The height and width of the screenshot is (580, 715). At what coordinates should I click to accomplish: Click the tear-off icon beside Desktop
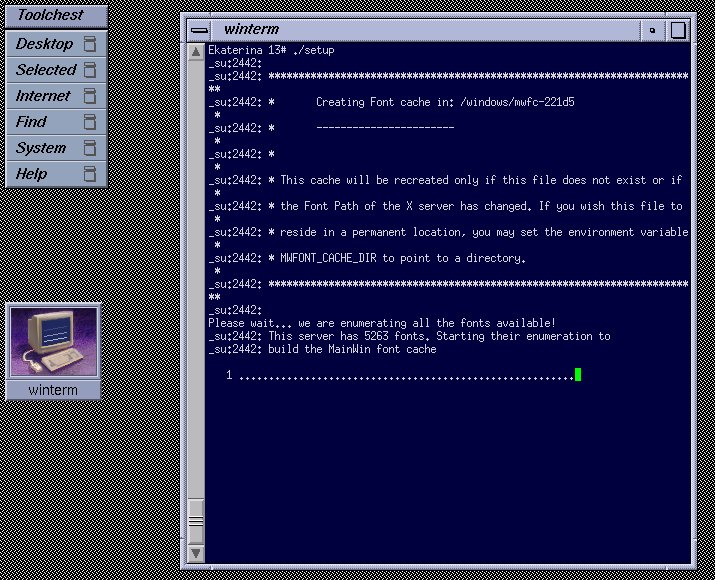(x=91, y=44)
